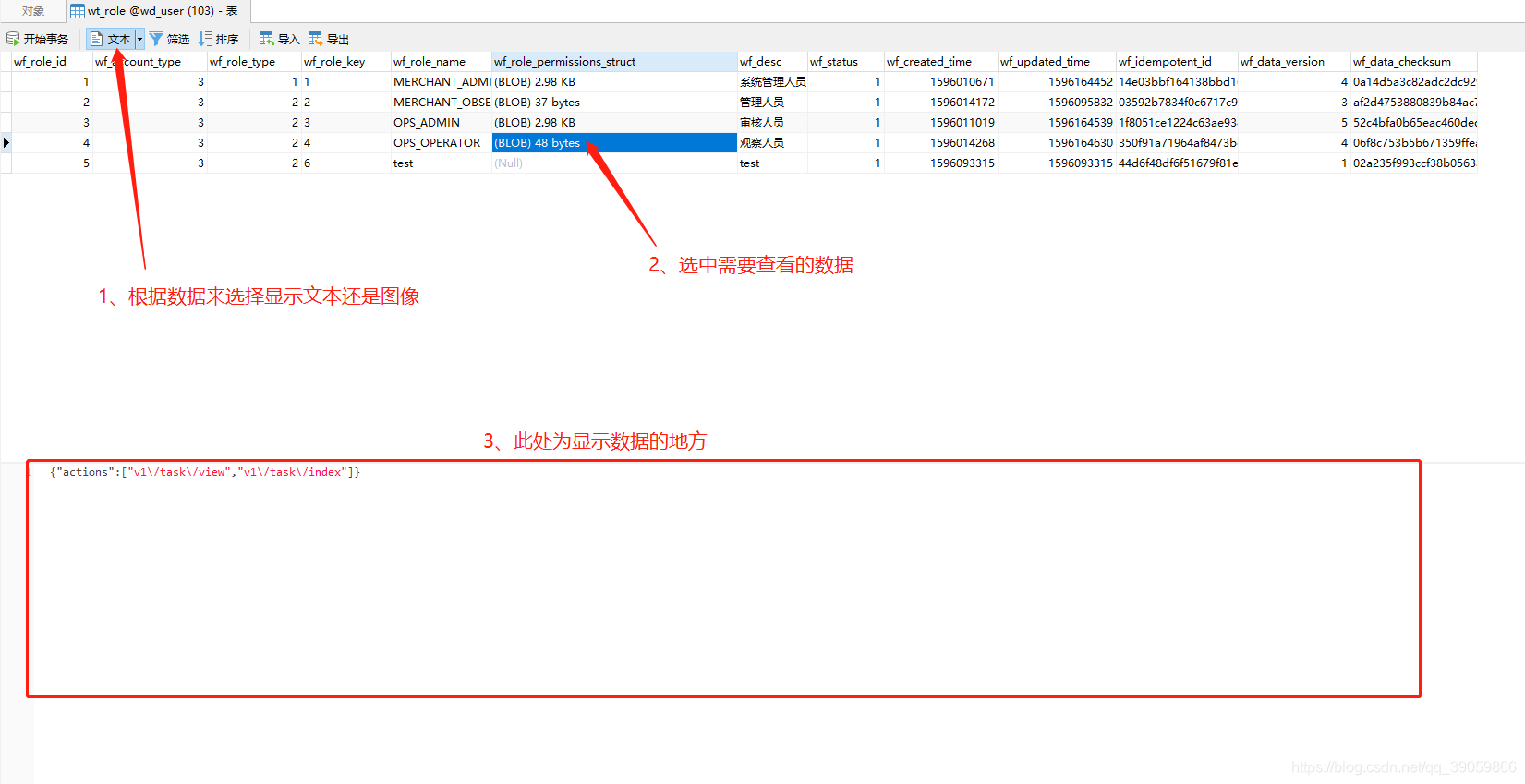Switch to the 对象 tab
Image resolution: width=1525 pixels, height=784 pixels.
[x=33, y=11]
